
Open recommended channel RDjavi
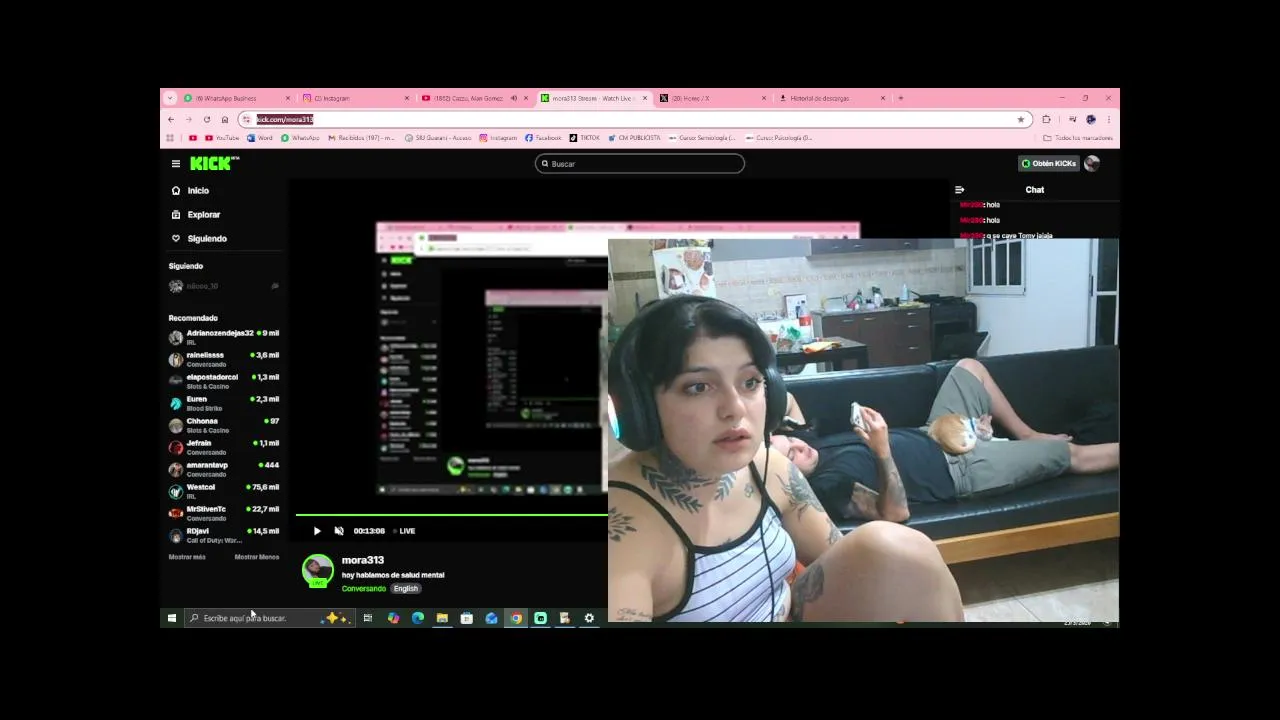pyautogui.click(x=224, y=535)
